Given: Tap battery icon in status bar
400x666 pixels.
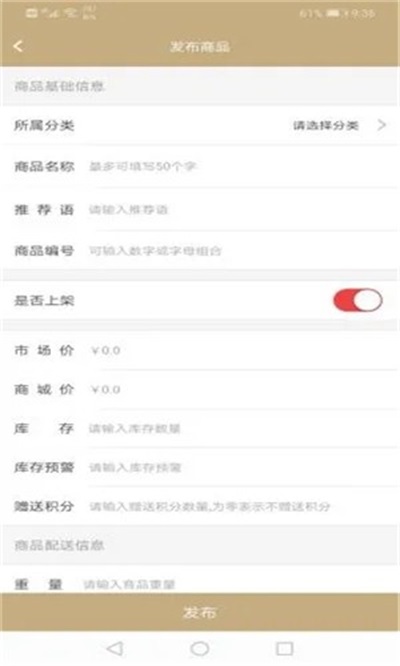Looking at the screenshot, I should (332, 13).
